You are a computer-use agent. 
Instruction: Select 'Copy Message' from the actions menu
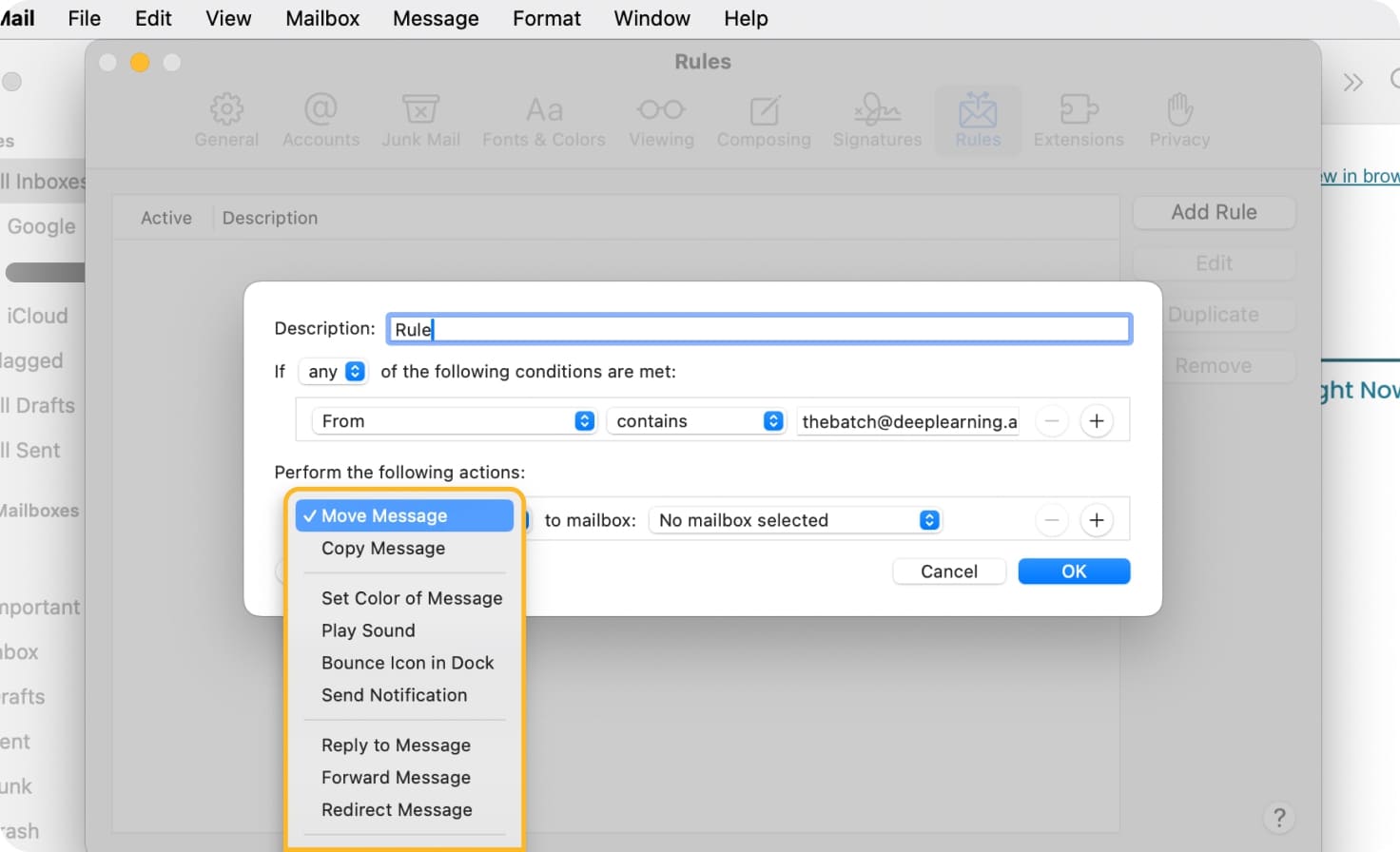[x=382, y=549]
